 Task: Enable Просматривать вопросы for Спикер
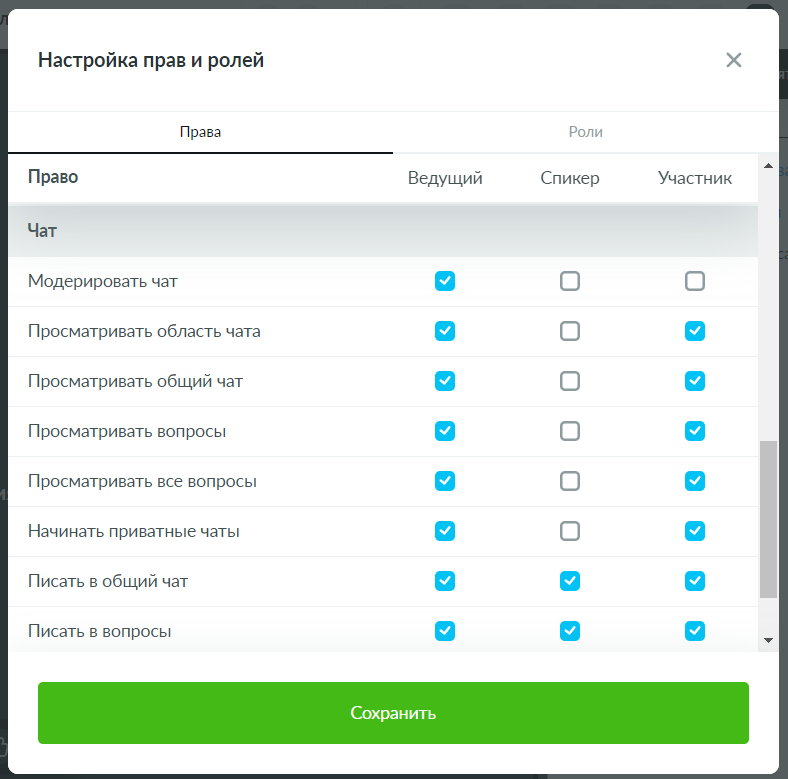570,431
